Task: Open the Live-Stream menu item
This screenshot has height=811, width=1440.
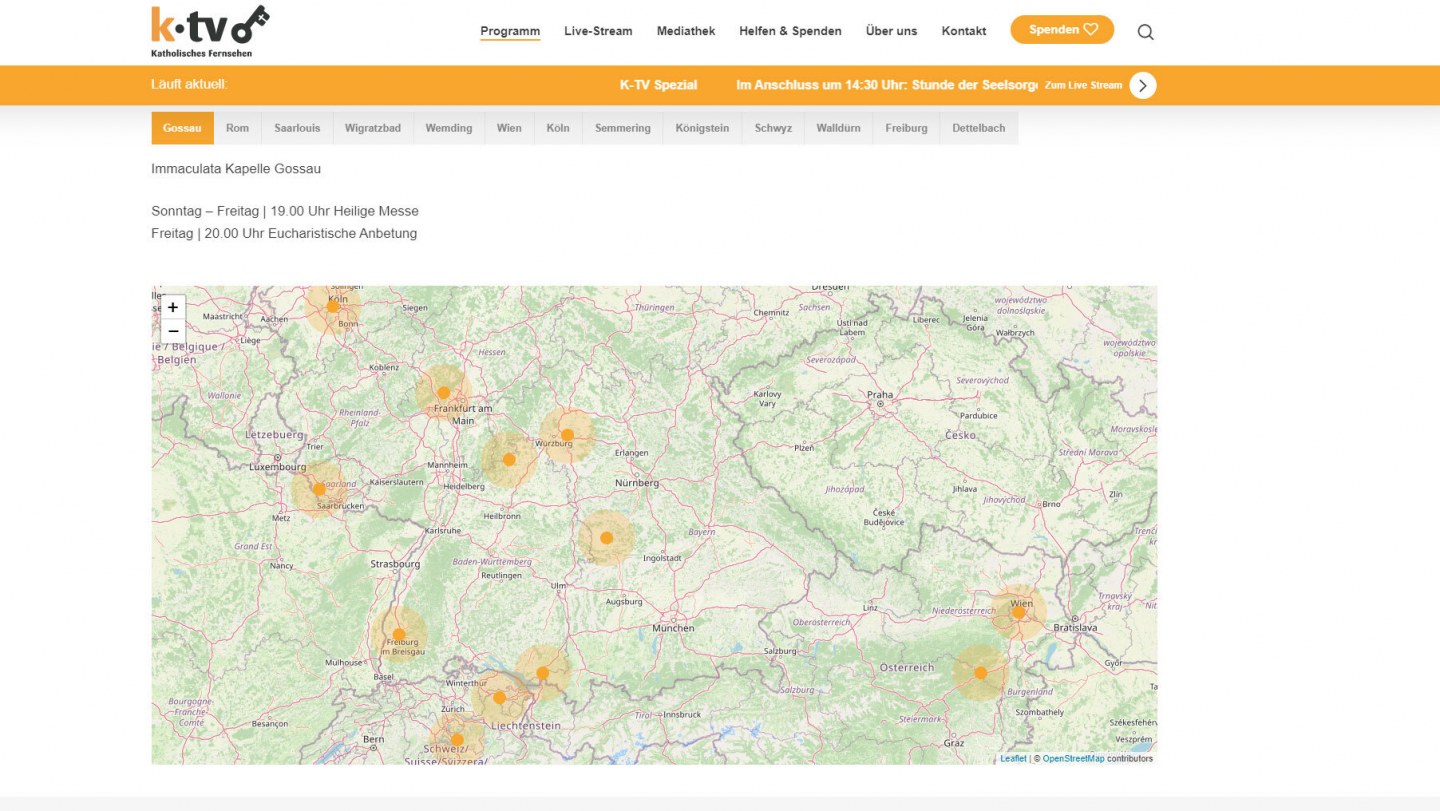Action: tap(598, 31)
